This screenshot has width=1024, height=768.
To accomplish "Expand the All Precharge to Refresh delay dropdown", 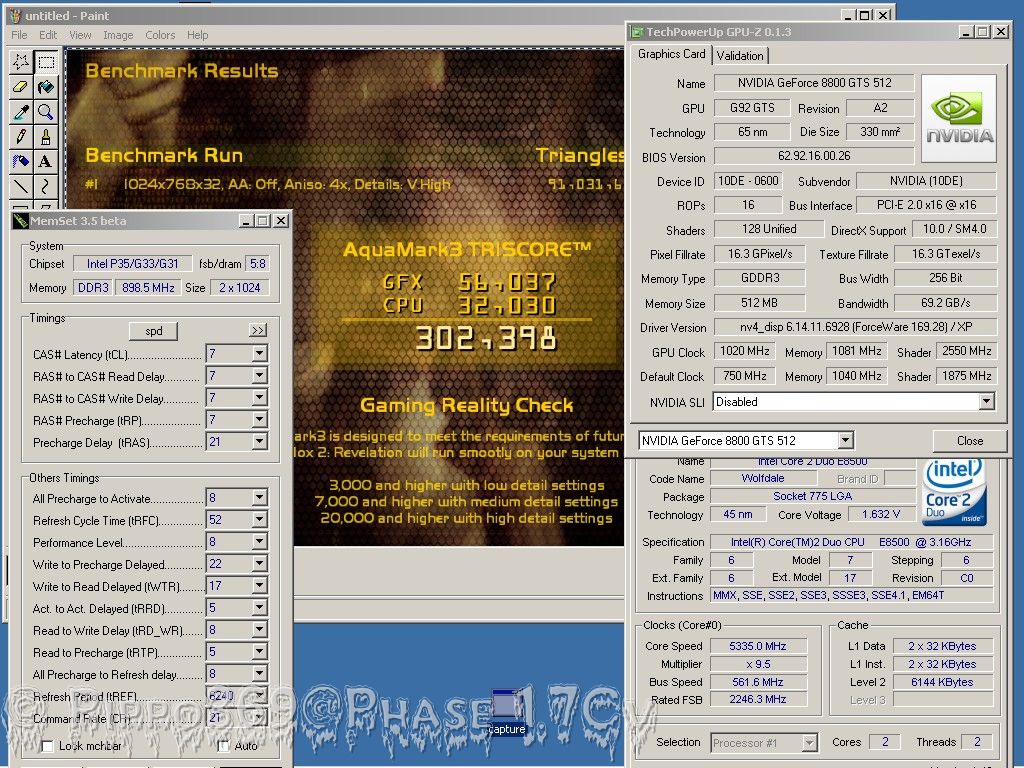I will [x=259, y=673].
